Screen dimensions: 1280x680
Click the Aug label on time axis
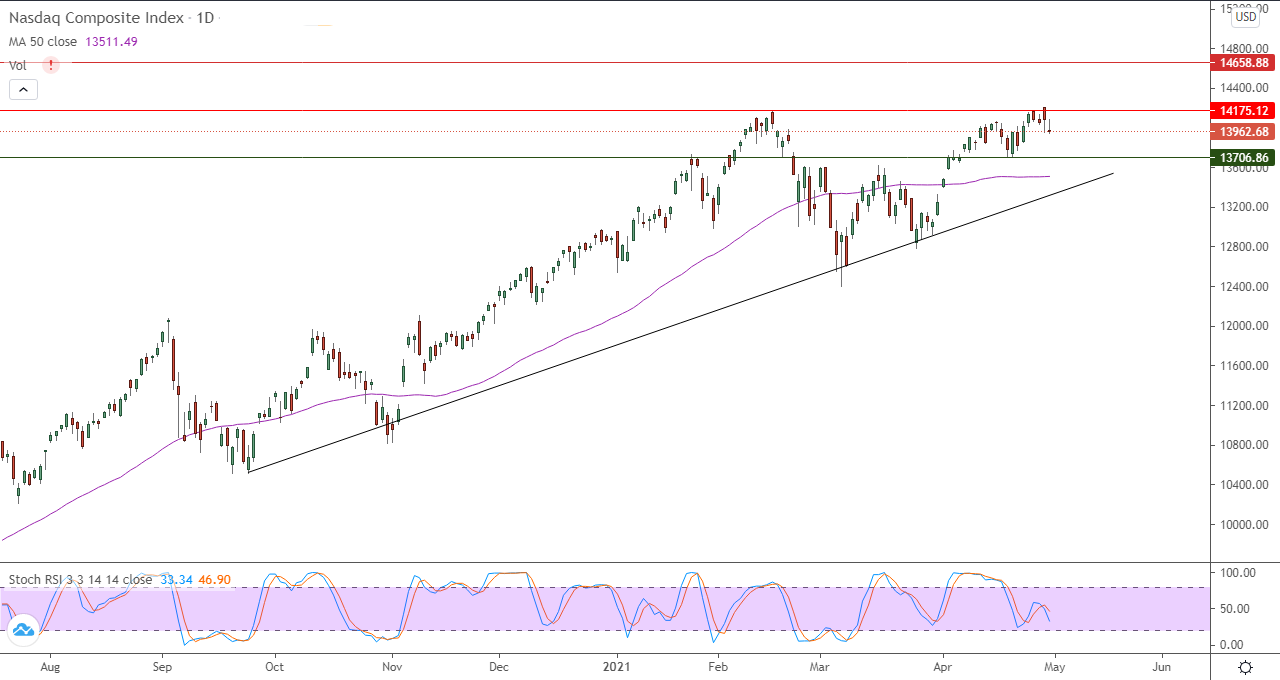pos(51,665)
